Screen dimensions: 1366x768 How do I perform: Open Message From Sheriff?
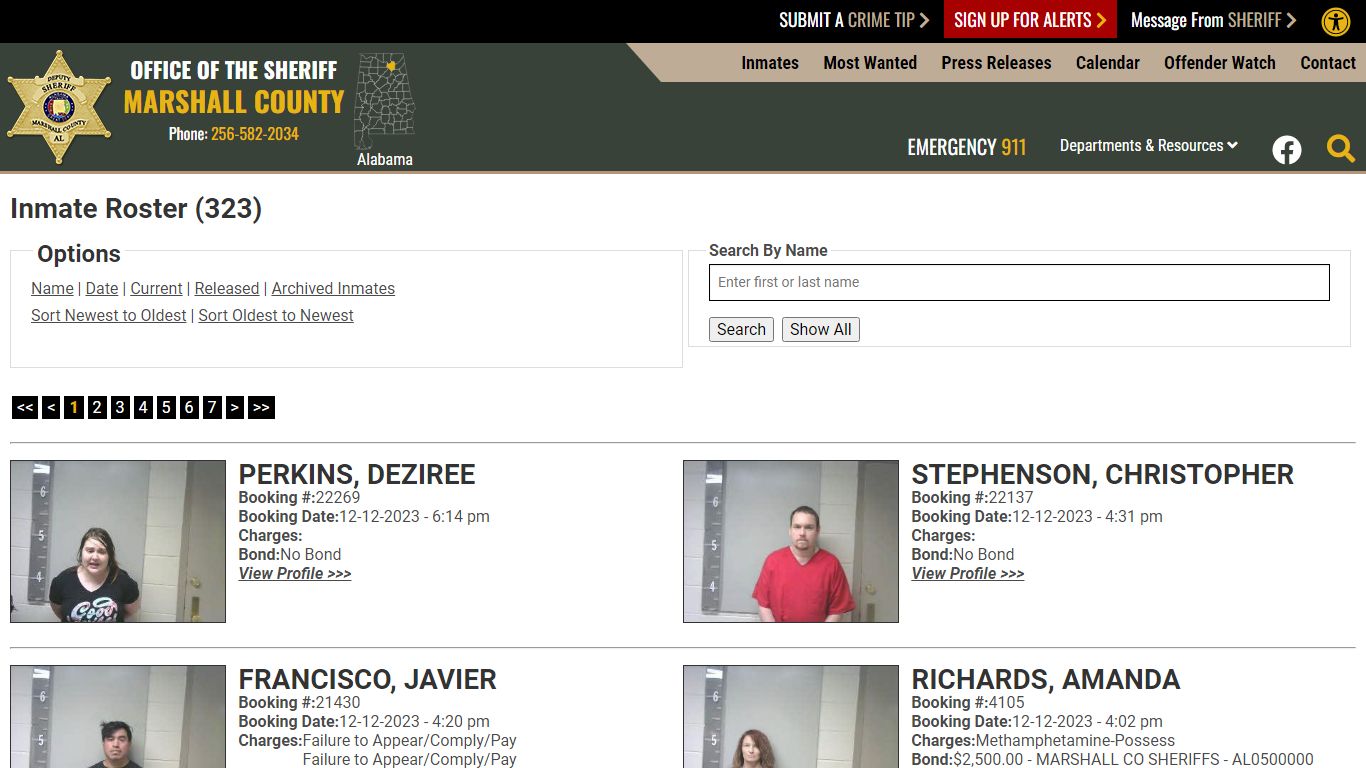click(x=1213, y=20)
